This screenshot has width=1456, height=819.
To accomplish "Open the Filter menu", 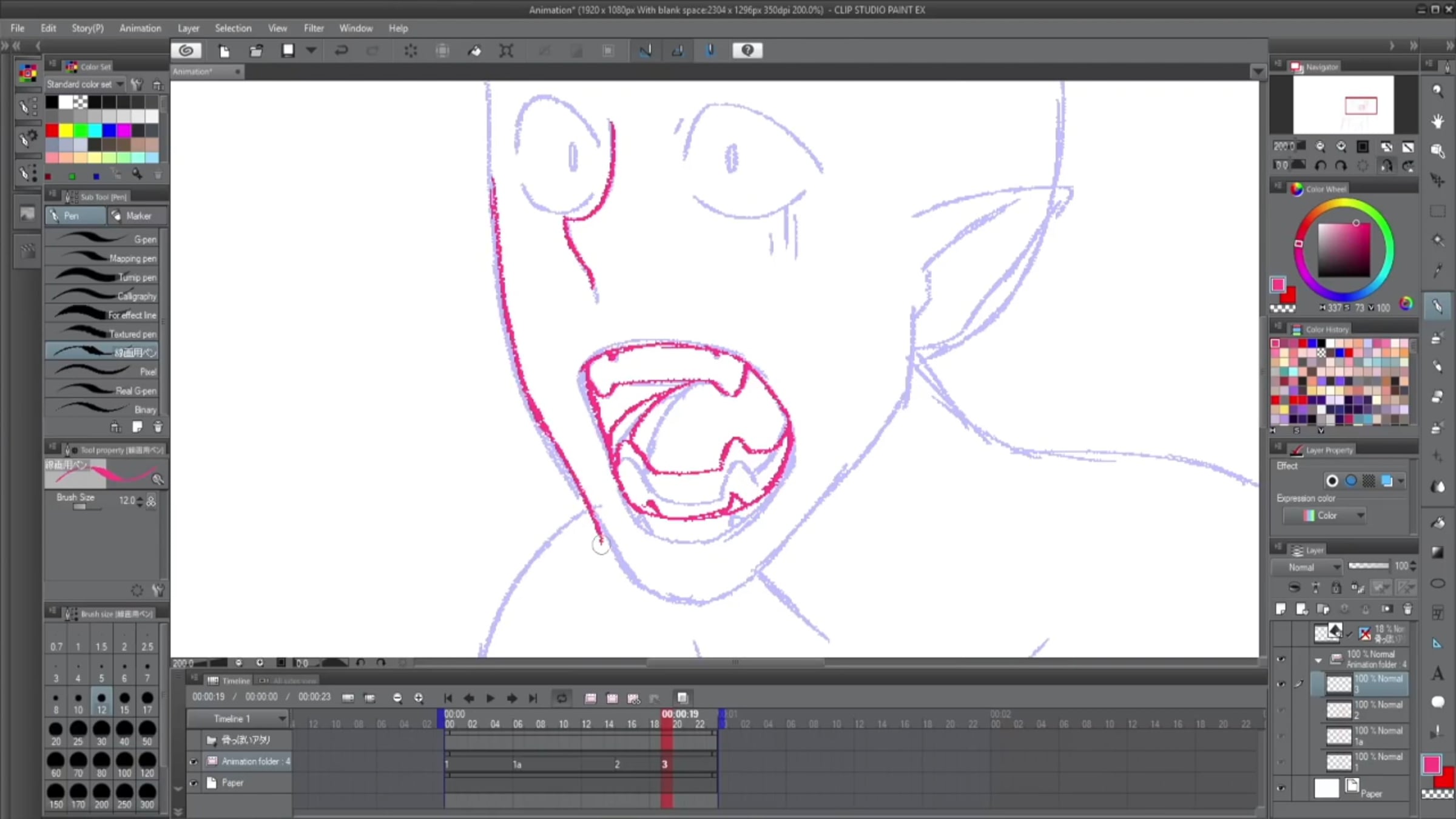I will click(314, 28).
